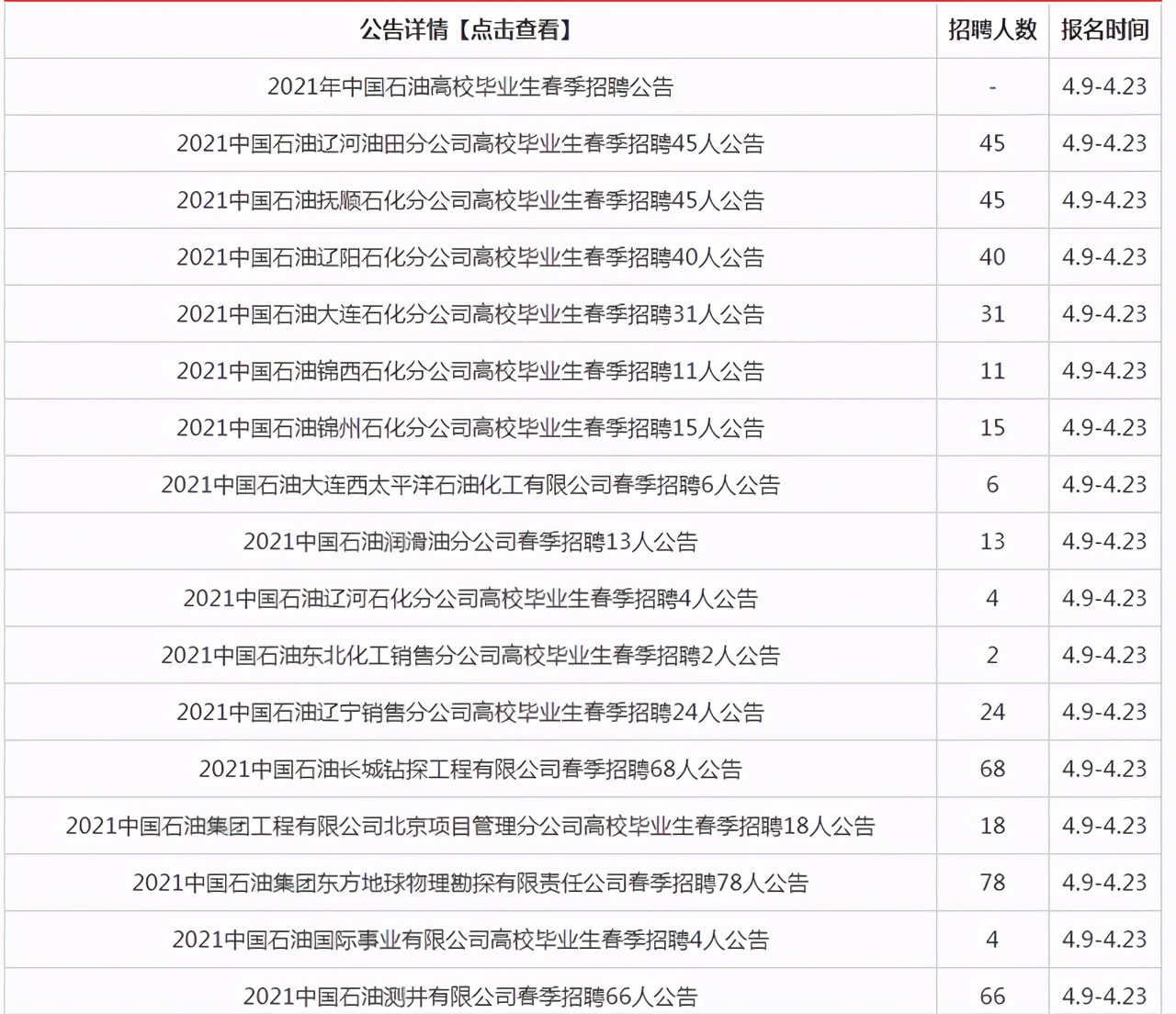
Task: Click the 公告详情【点击查看】 column header
Action: (469, 30)
